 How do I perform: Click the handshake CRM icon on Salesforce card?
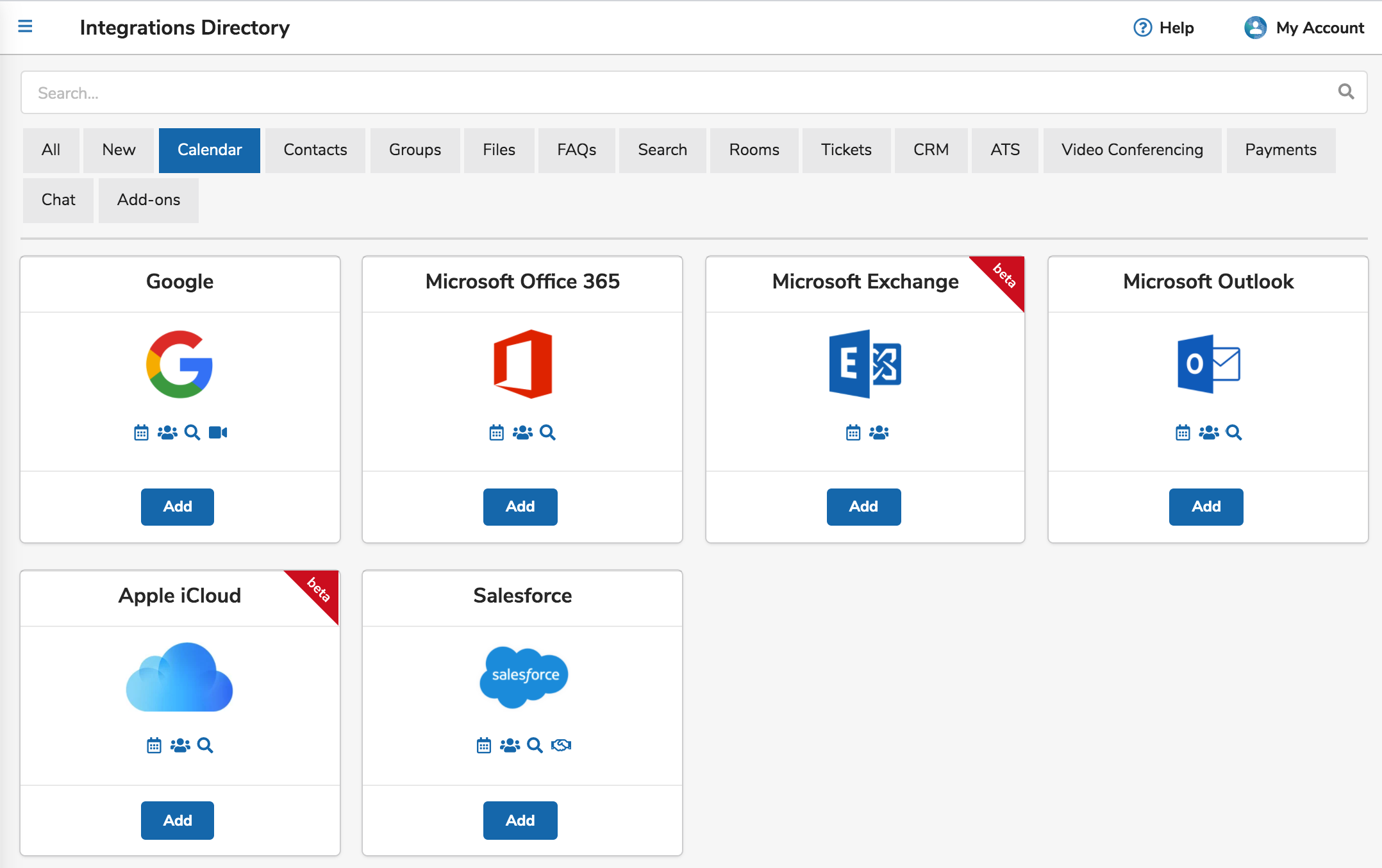[x=561, y=745]
